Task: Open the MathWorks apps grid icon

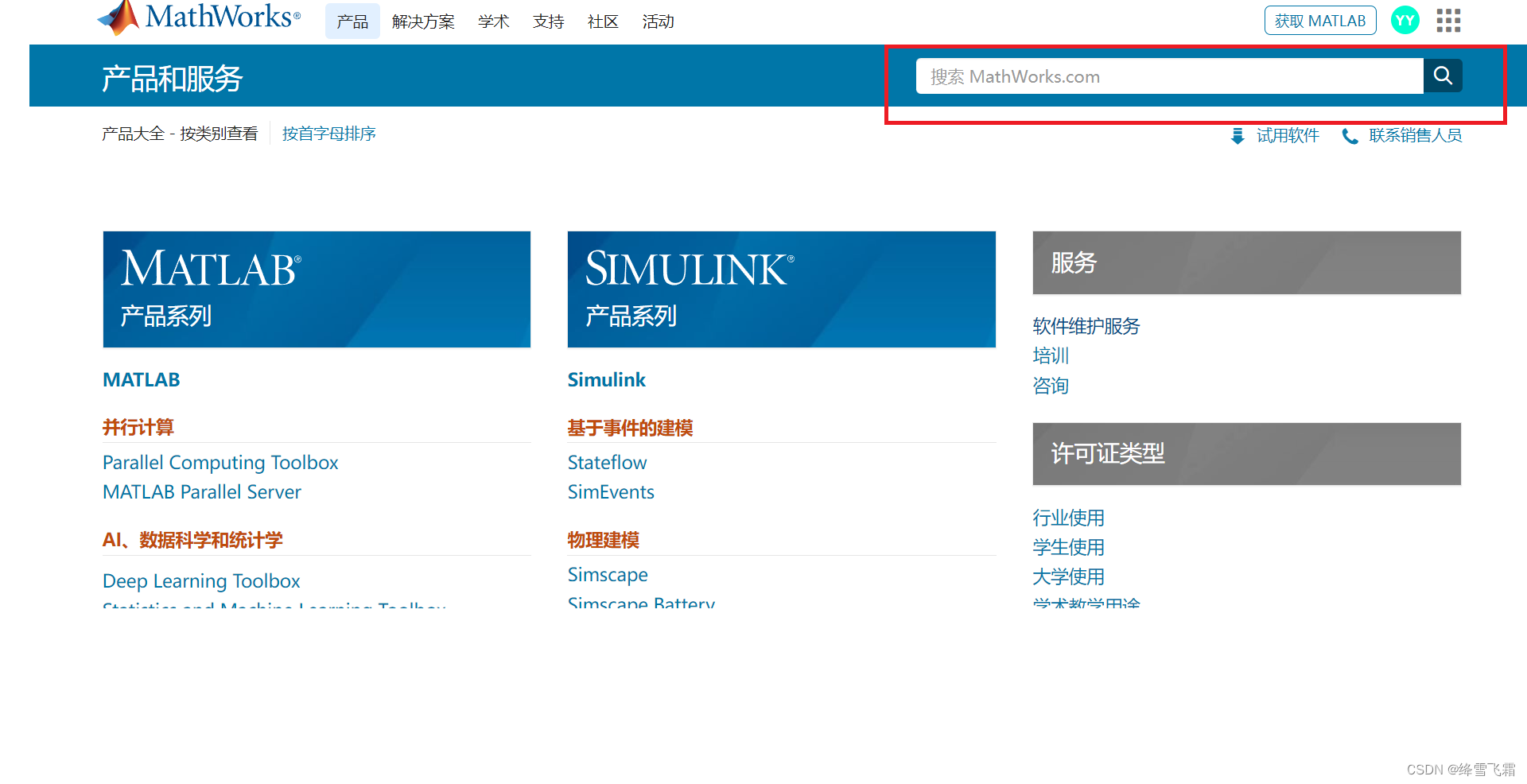Action: (1448, 20)
